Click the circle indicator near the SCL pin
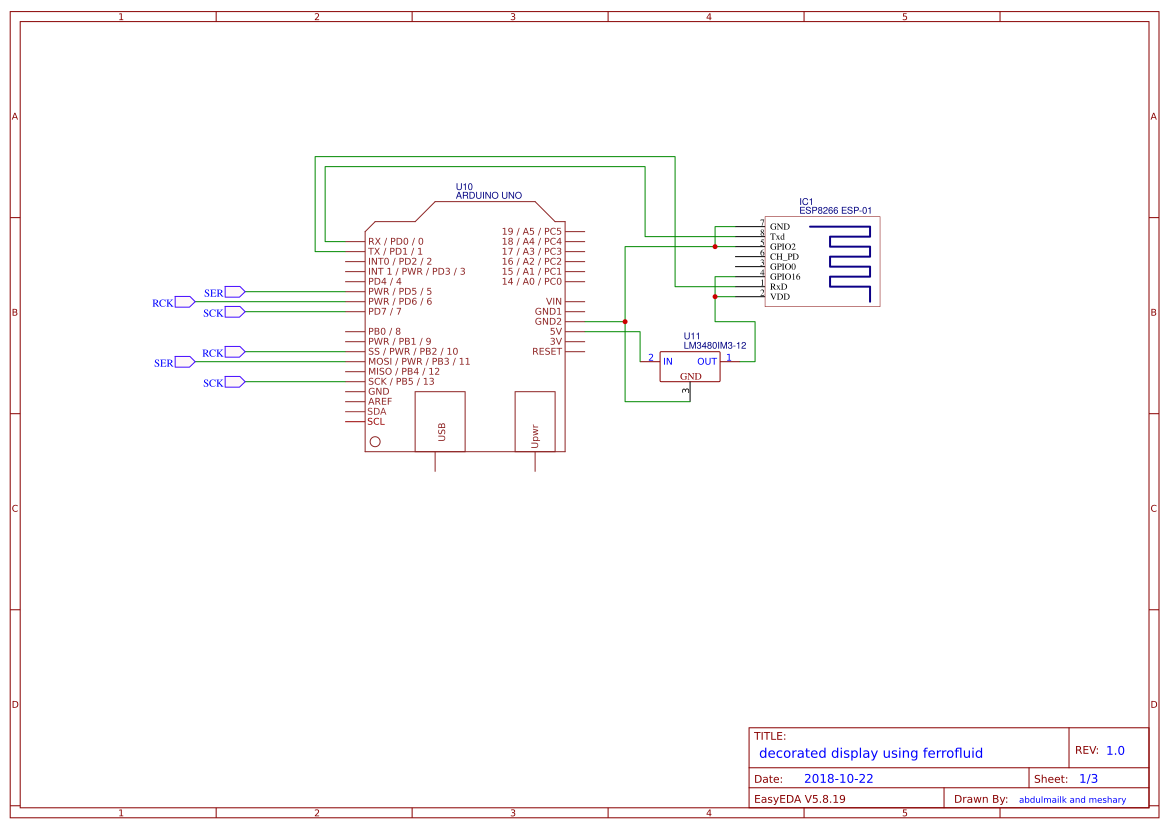 375,440
